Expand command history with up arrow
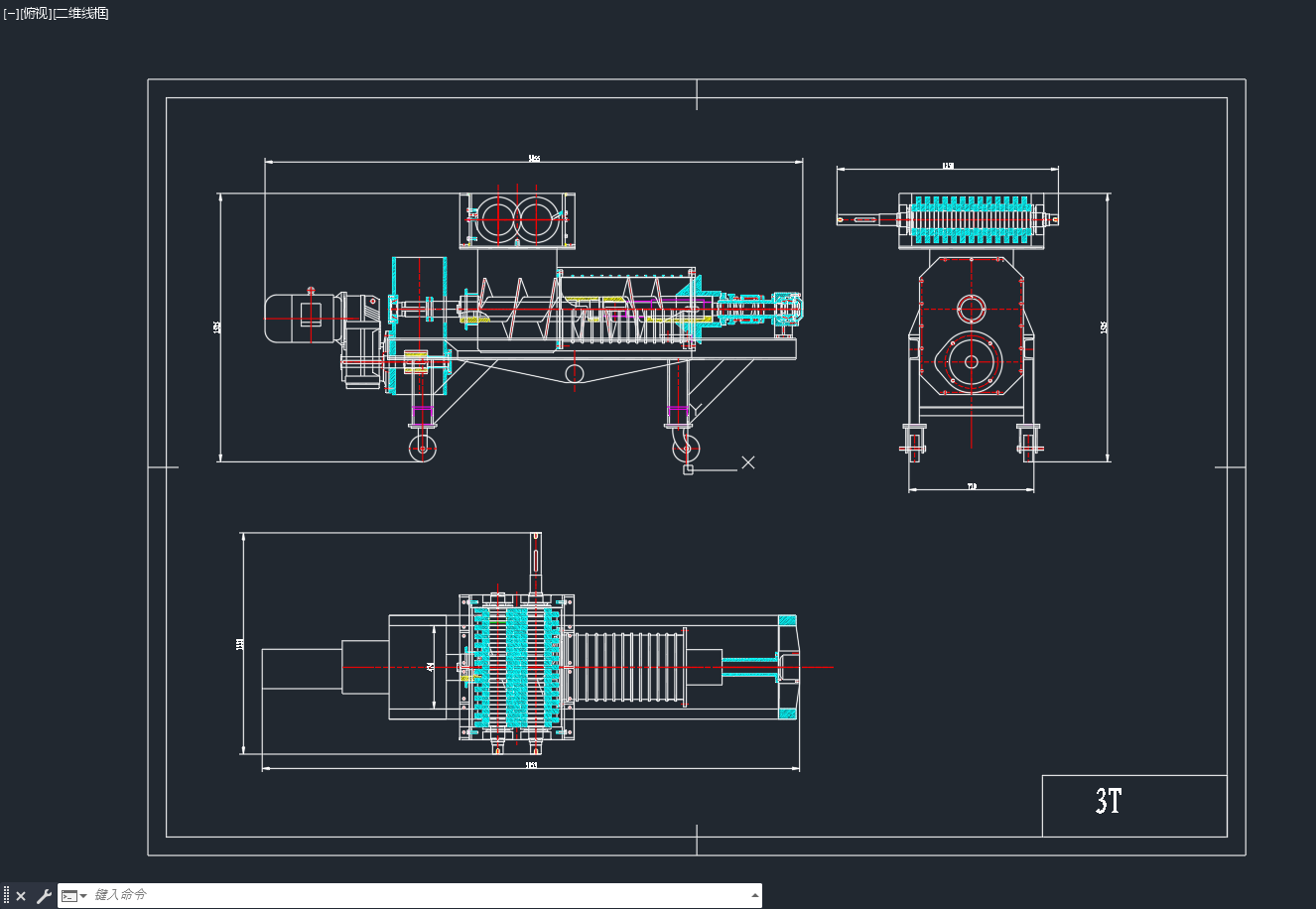Viewport: 1316px width, 909px height. (753, 895)
